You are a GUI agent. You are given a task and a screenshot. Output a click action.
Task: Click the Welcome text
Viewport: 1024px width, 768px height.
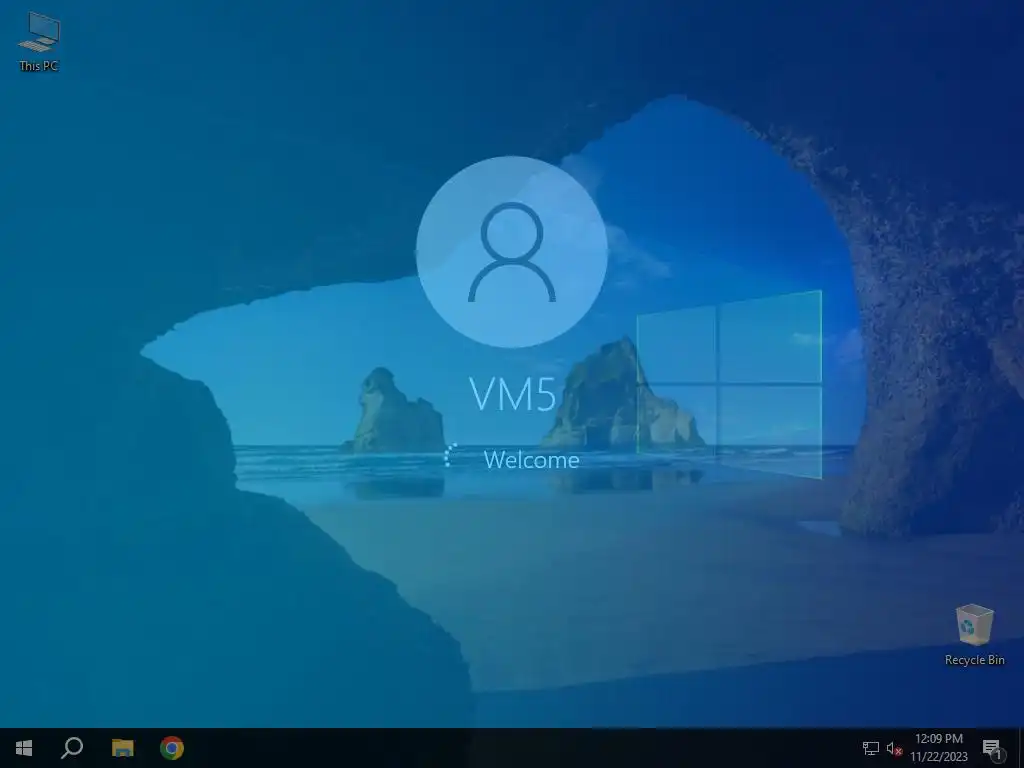tap(532, 460)
